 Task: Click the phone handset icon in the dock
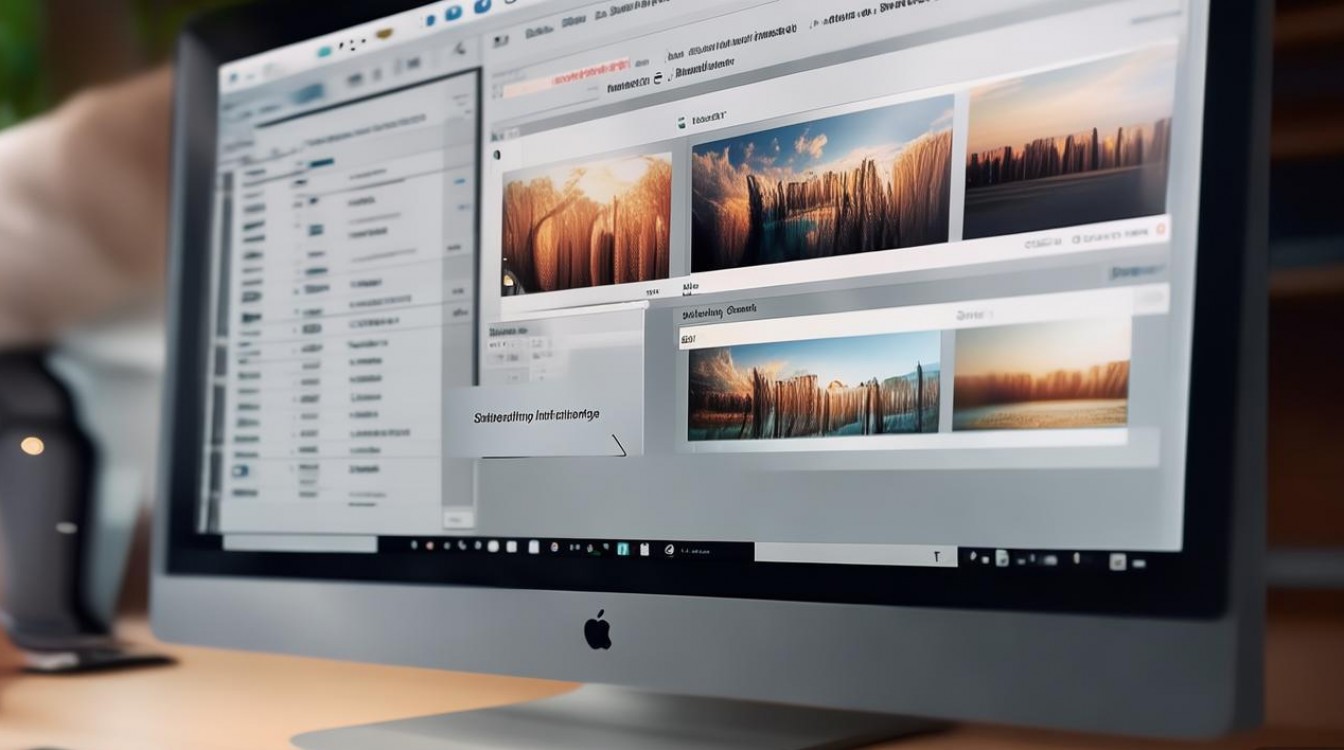pos(461,545)
